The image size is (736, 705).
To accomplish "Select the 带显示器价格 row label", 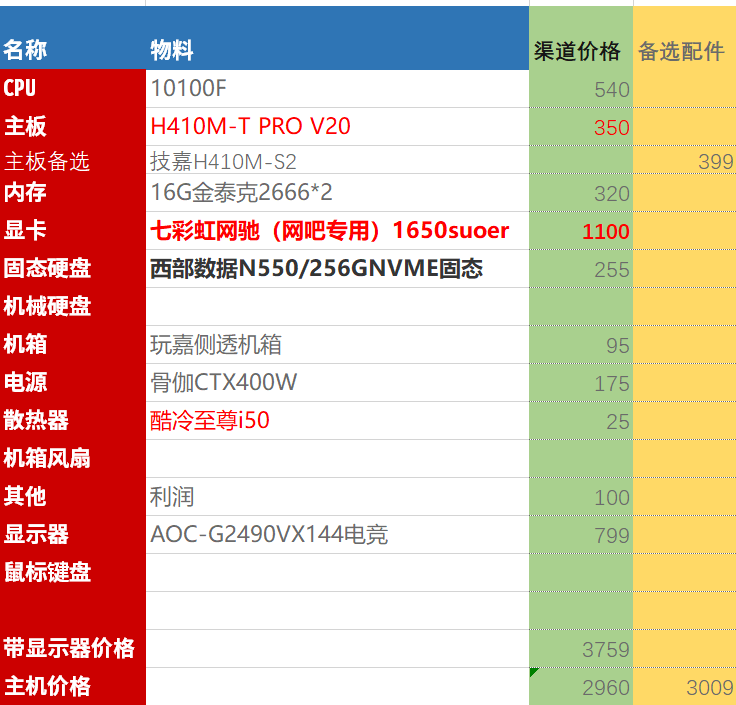I will 73,649.
